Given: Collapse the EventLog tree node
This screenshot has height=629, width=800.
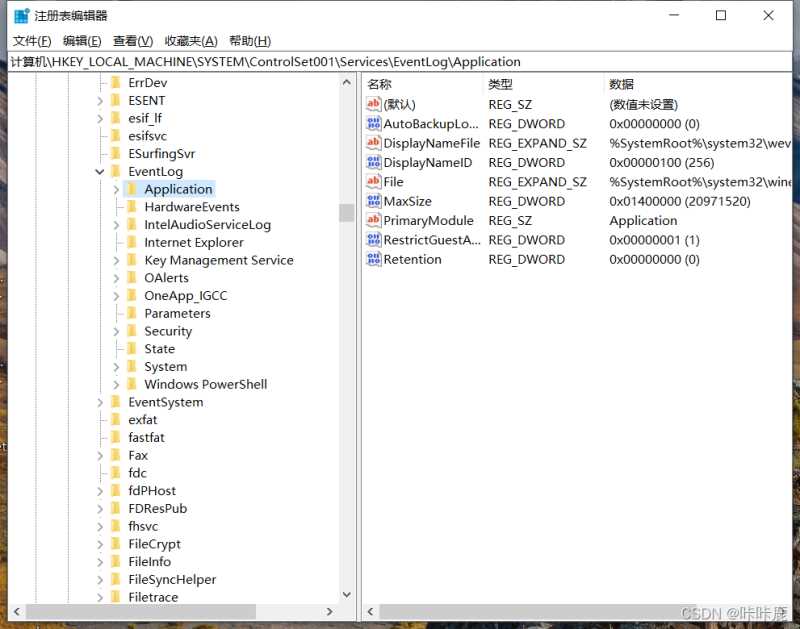Looking at the screenshot, I should (x=100, y=172).
